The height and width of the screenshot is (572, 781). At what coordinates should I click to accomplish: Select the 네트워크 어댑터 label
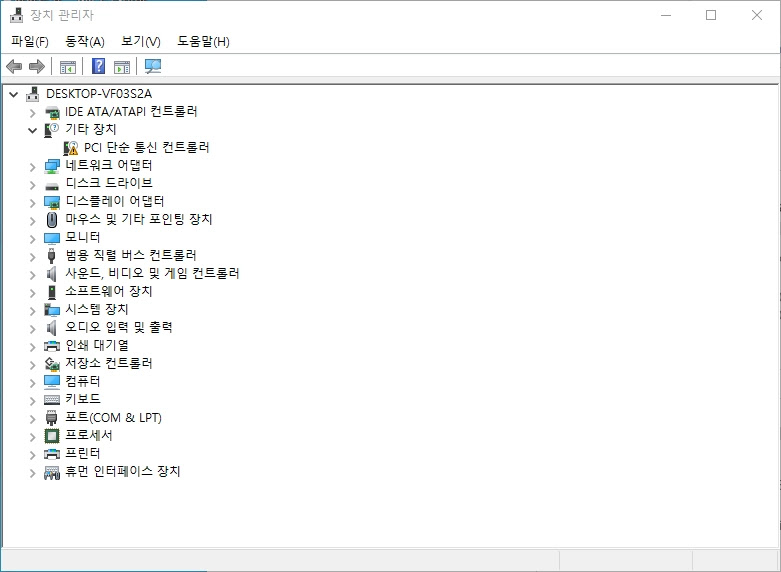[109, 165]
